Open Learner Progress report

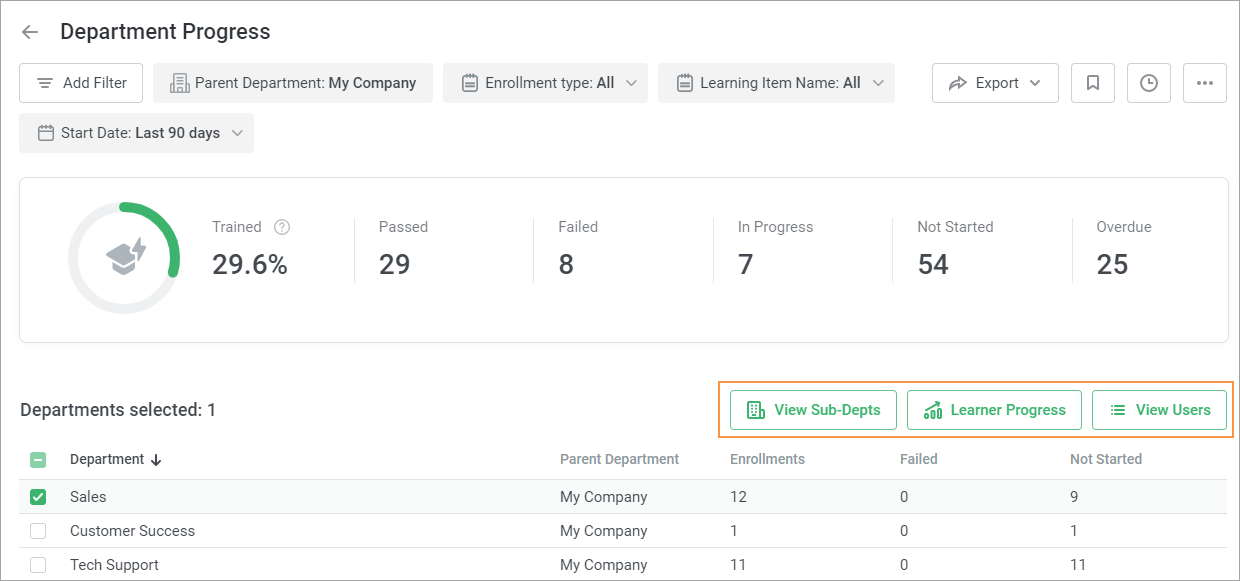point(994,410)
